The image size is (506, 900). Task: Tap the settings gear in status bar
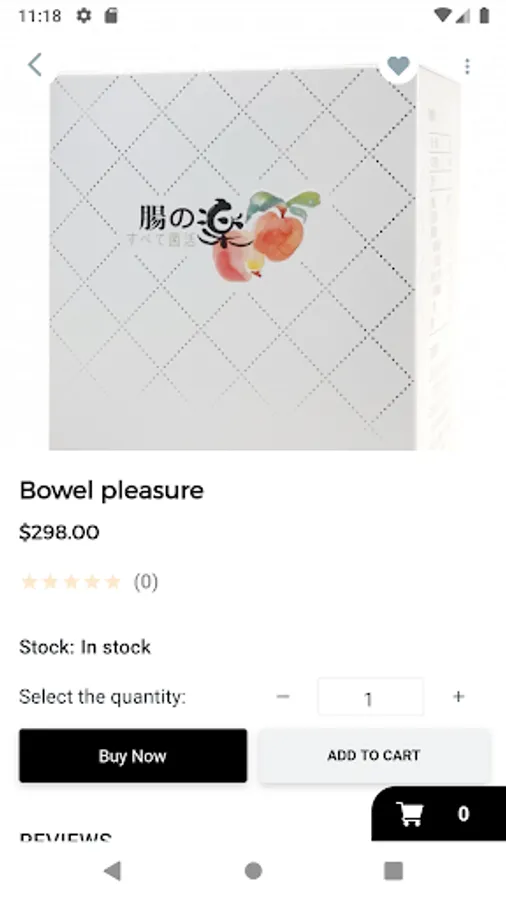point(84,15)
